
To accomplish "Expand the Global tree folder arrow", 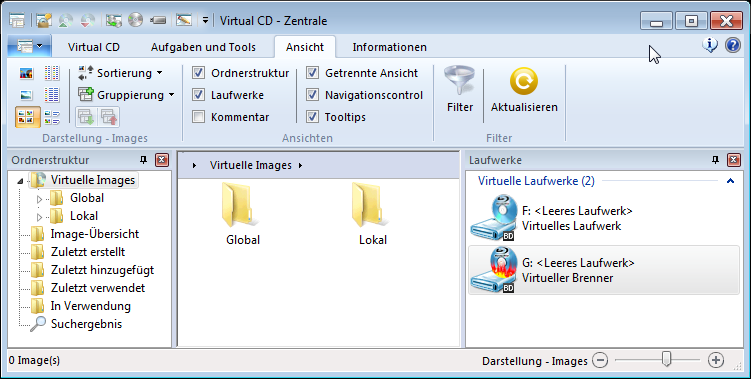I will [40, 199].
